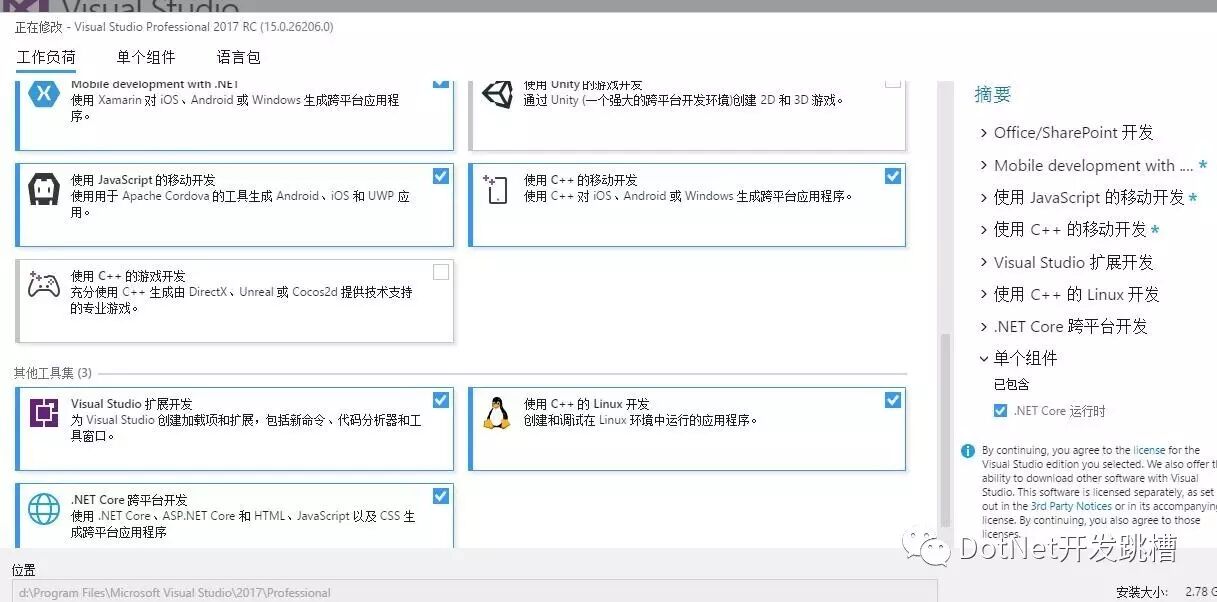Expand Visual Studio 扩展开发 summary item
Viewport: 1217px width, 602px height.
point(983,263)
